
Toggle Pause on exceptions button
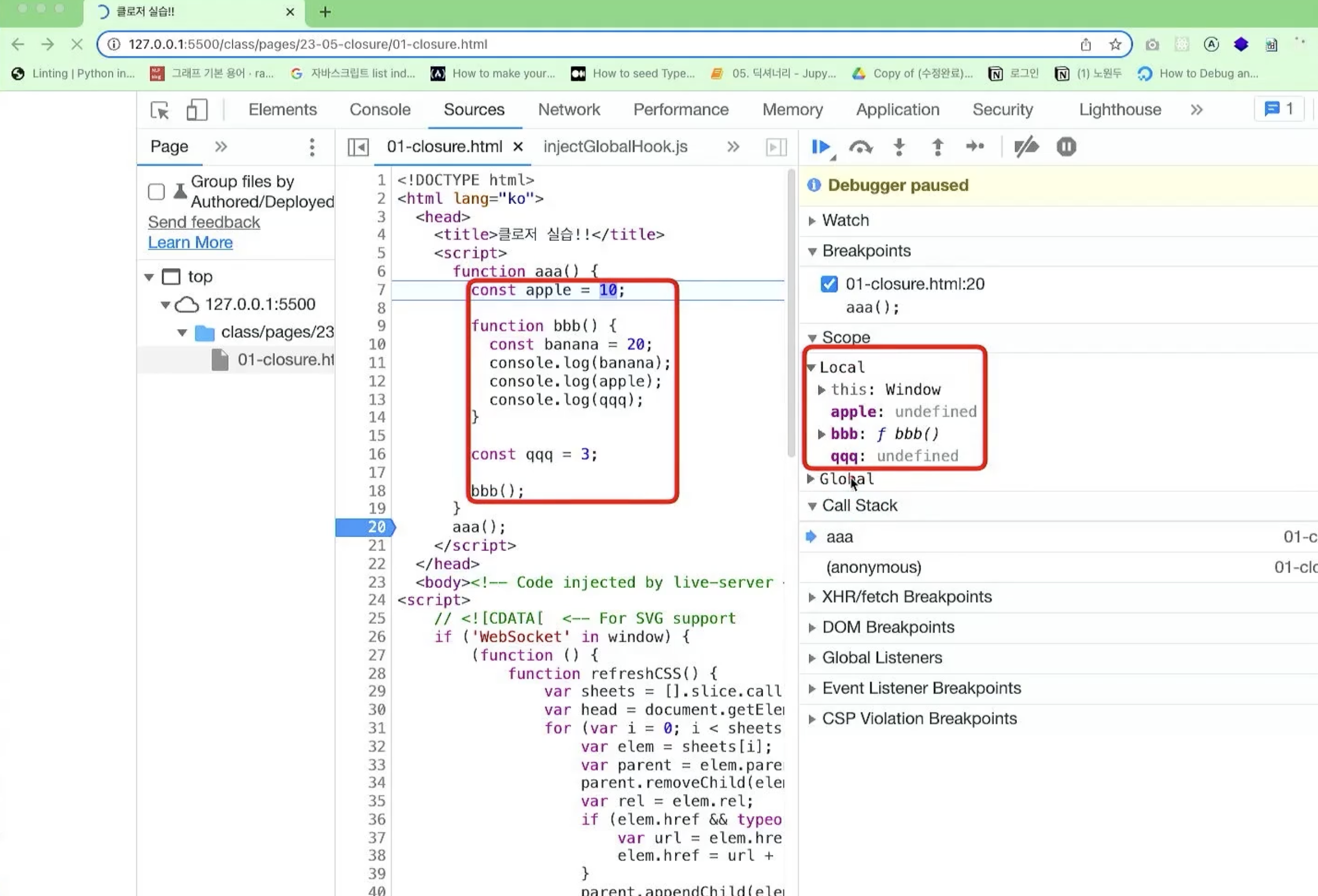(x=1066, y=147)
